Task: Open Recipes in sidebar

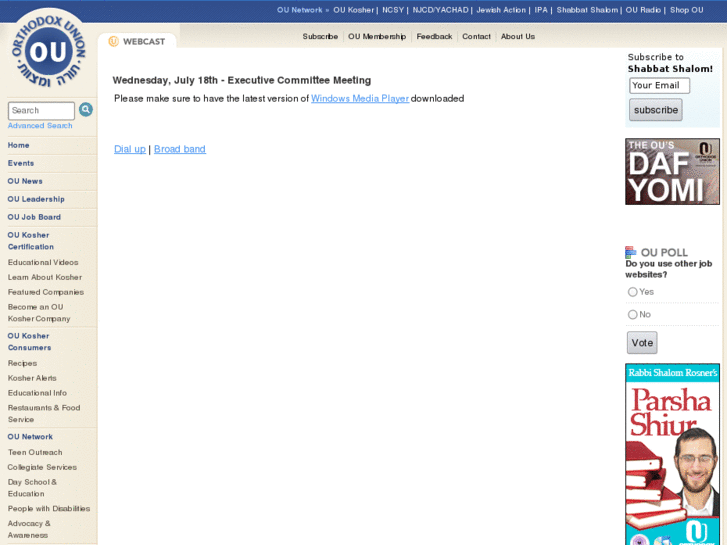Action: [22, 363]
